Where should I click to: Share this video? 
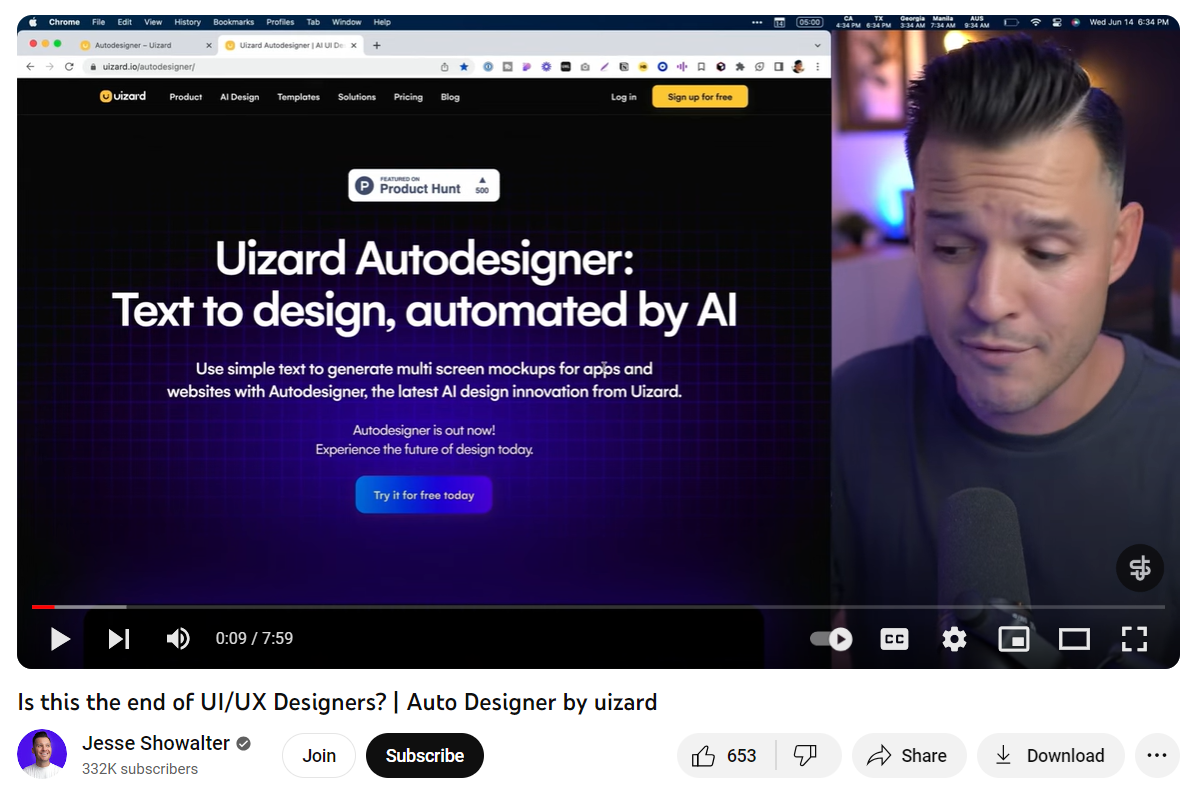point(908,756)
